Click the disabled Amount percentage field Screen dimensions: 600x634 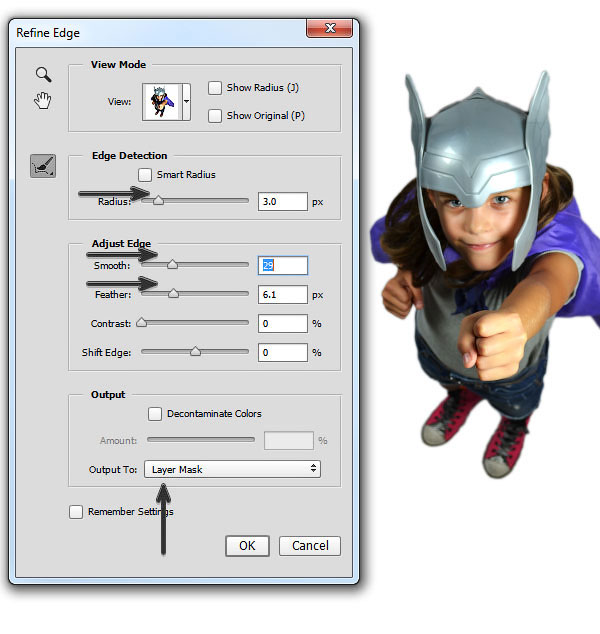[289, 441]
